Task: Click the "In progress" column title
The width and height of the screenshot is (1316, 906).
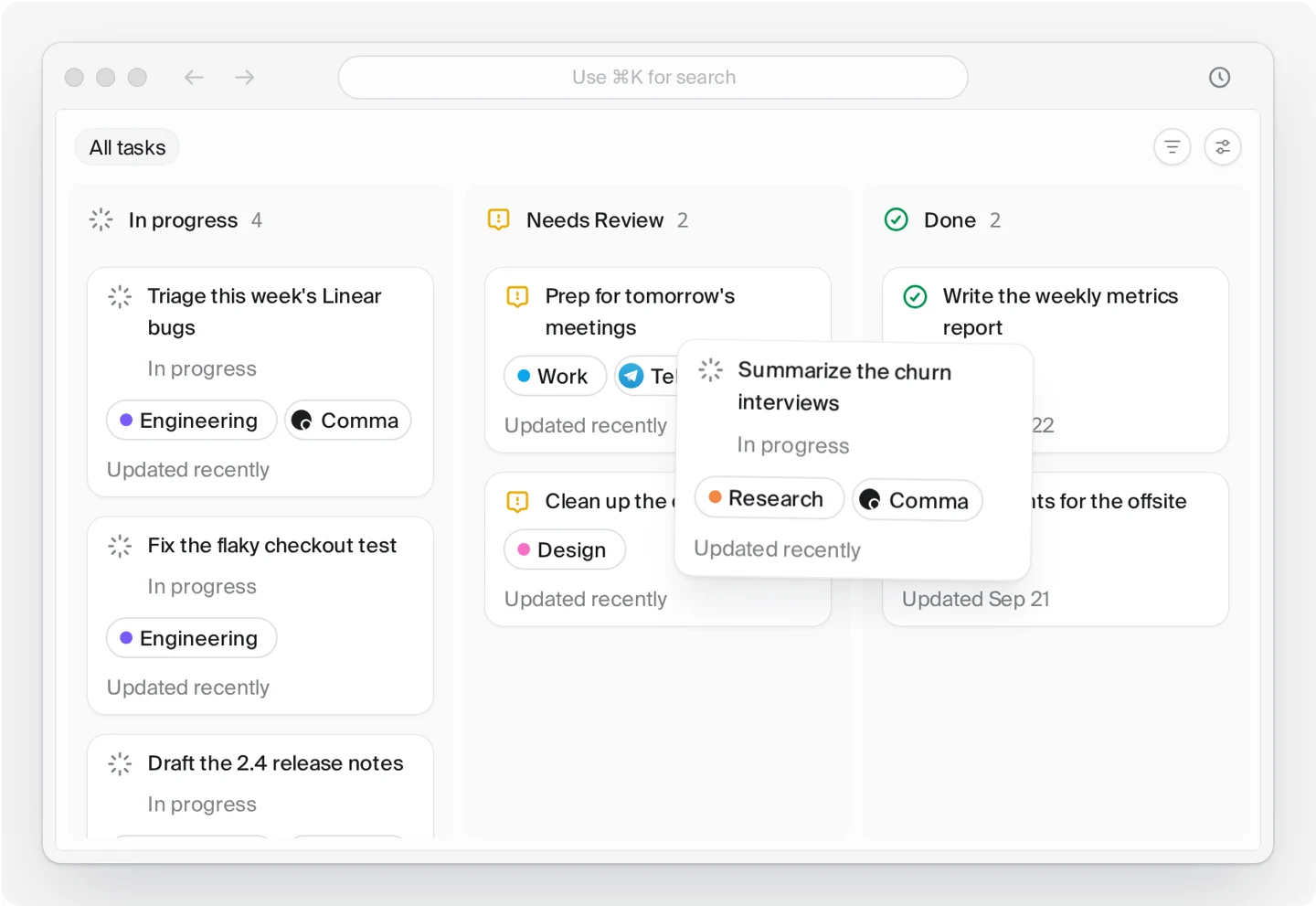Action: tap(183, 220)
